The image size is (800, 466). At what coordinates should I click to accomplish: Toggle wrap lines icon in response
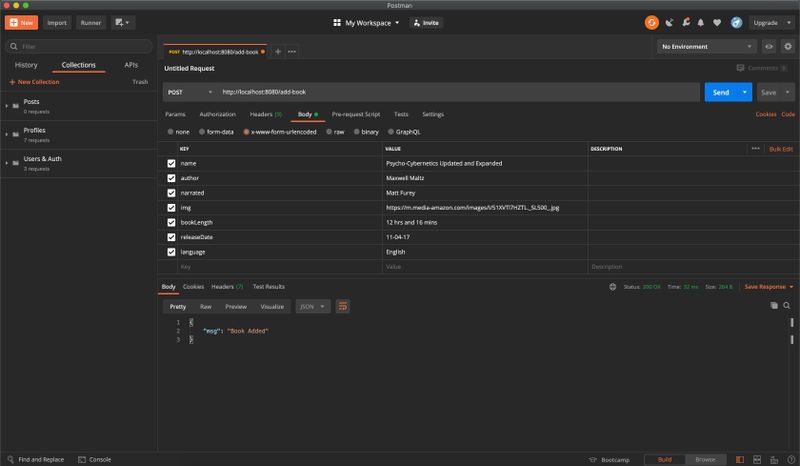click(x=343, y=306)
